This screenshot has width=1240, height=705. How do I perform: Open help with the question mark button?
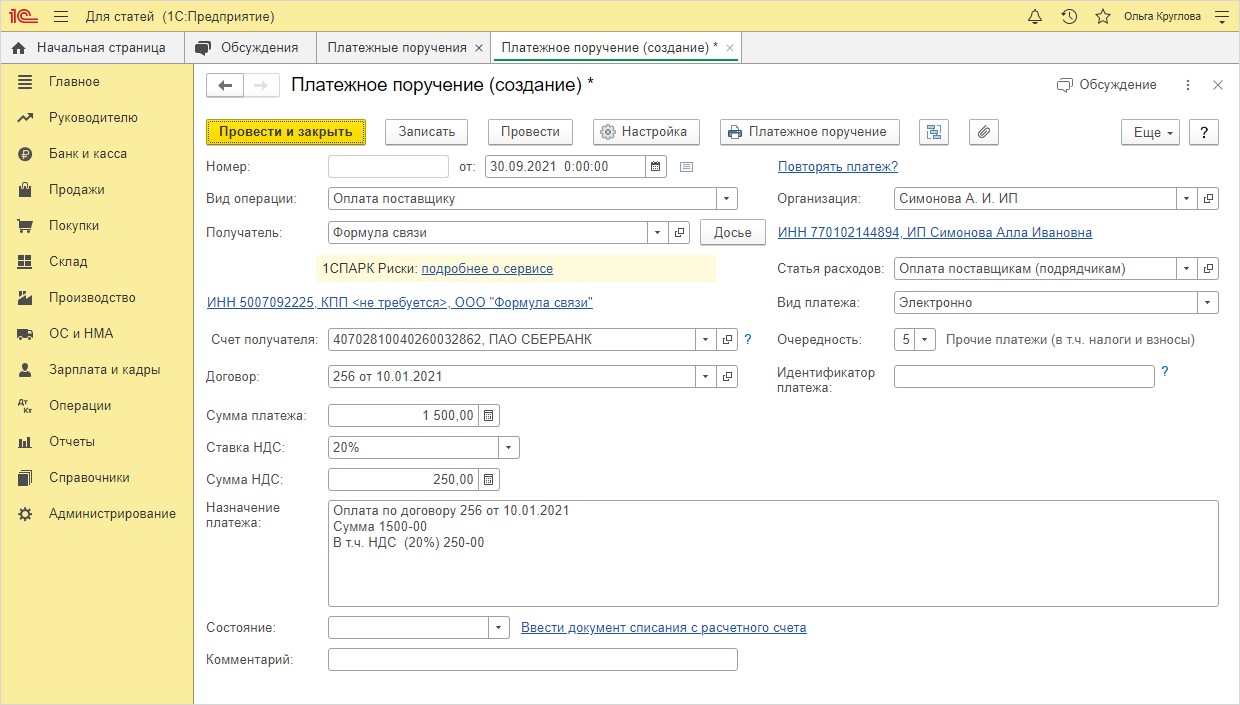click(1204, 132)
